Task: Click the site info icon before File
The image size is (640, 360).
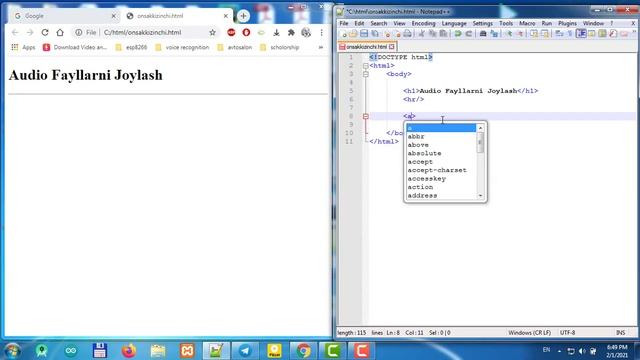Action: click(78, 32)
